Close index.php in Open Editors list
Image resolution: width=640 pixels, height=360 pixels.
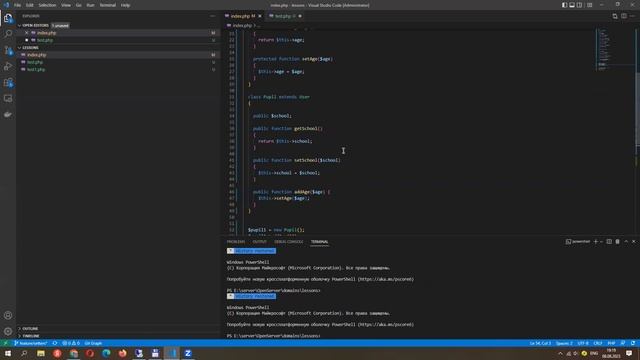pyautogui.click(x=27, y=33)
